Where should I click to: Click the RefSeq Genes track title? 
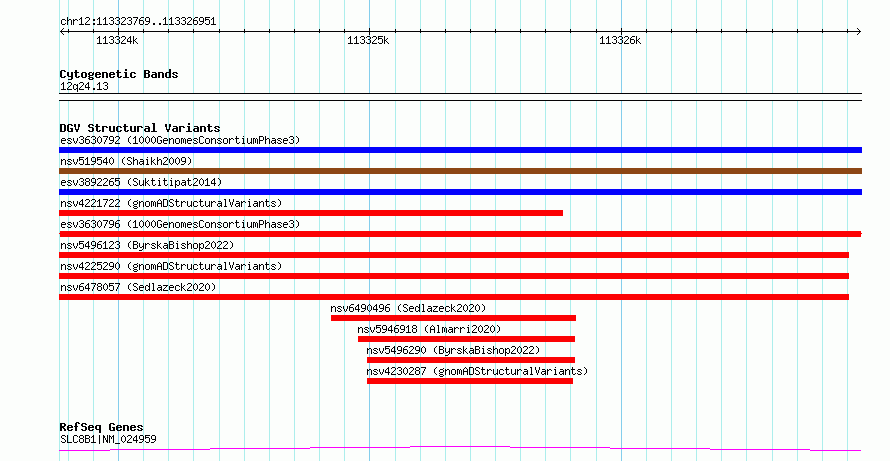click(101, 427)
